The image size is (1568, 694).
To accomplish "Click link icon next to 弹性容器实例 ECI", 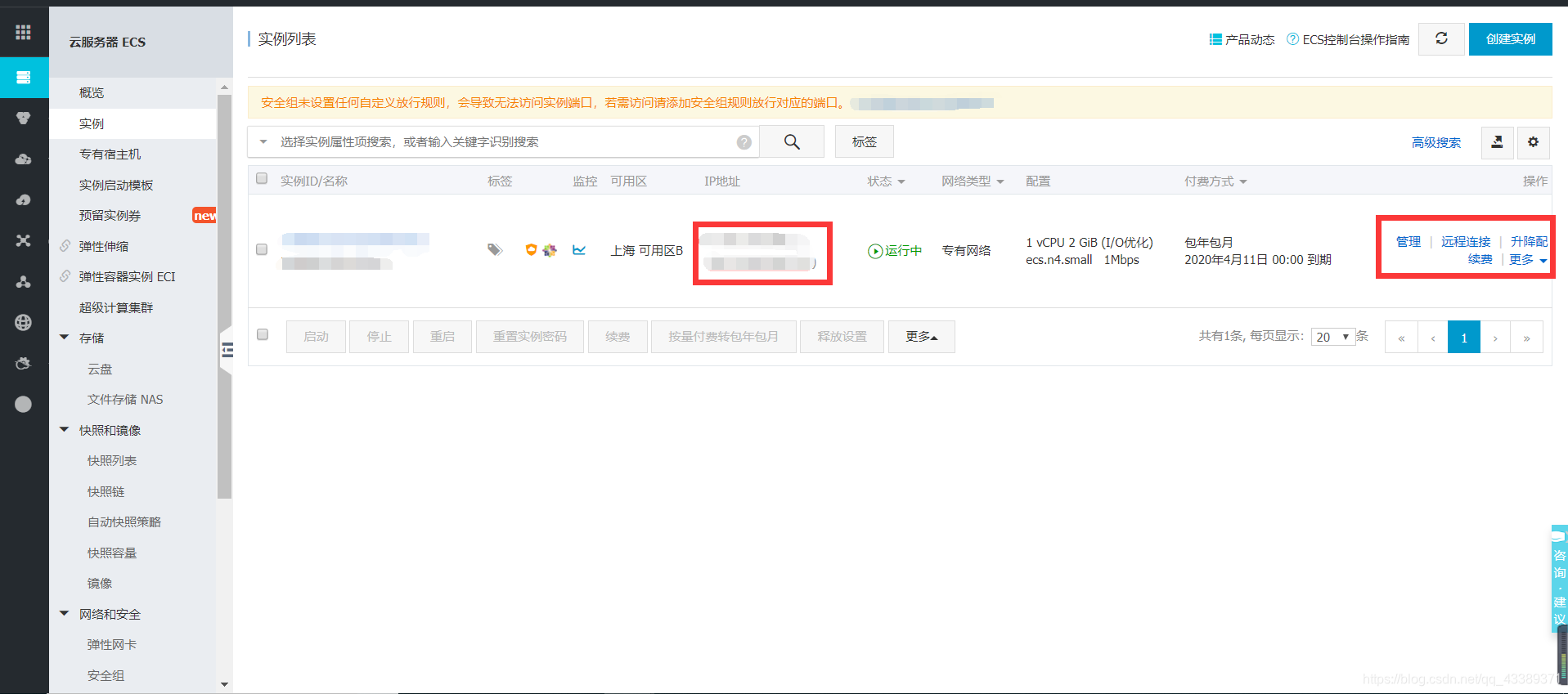I will tap(65, 276).
